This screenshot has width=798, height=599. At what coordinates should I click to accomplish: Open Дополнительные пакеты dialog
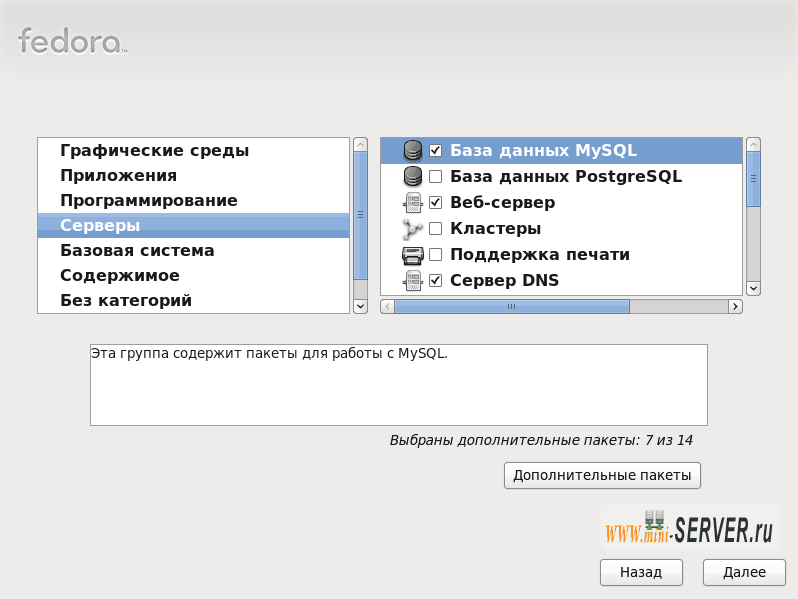point(602,475)
